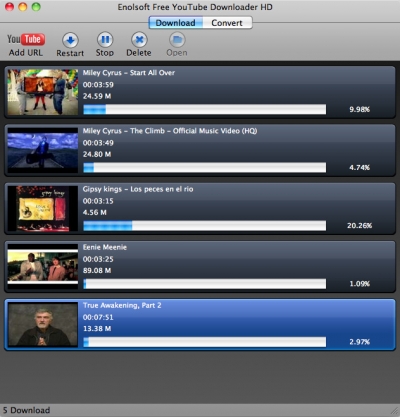400x418 pixels.
Task: Switch to the Download tab
Action: tap(176, 23)
